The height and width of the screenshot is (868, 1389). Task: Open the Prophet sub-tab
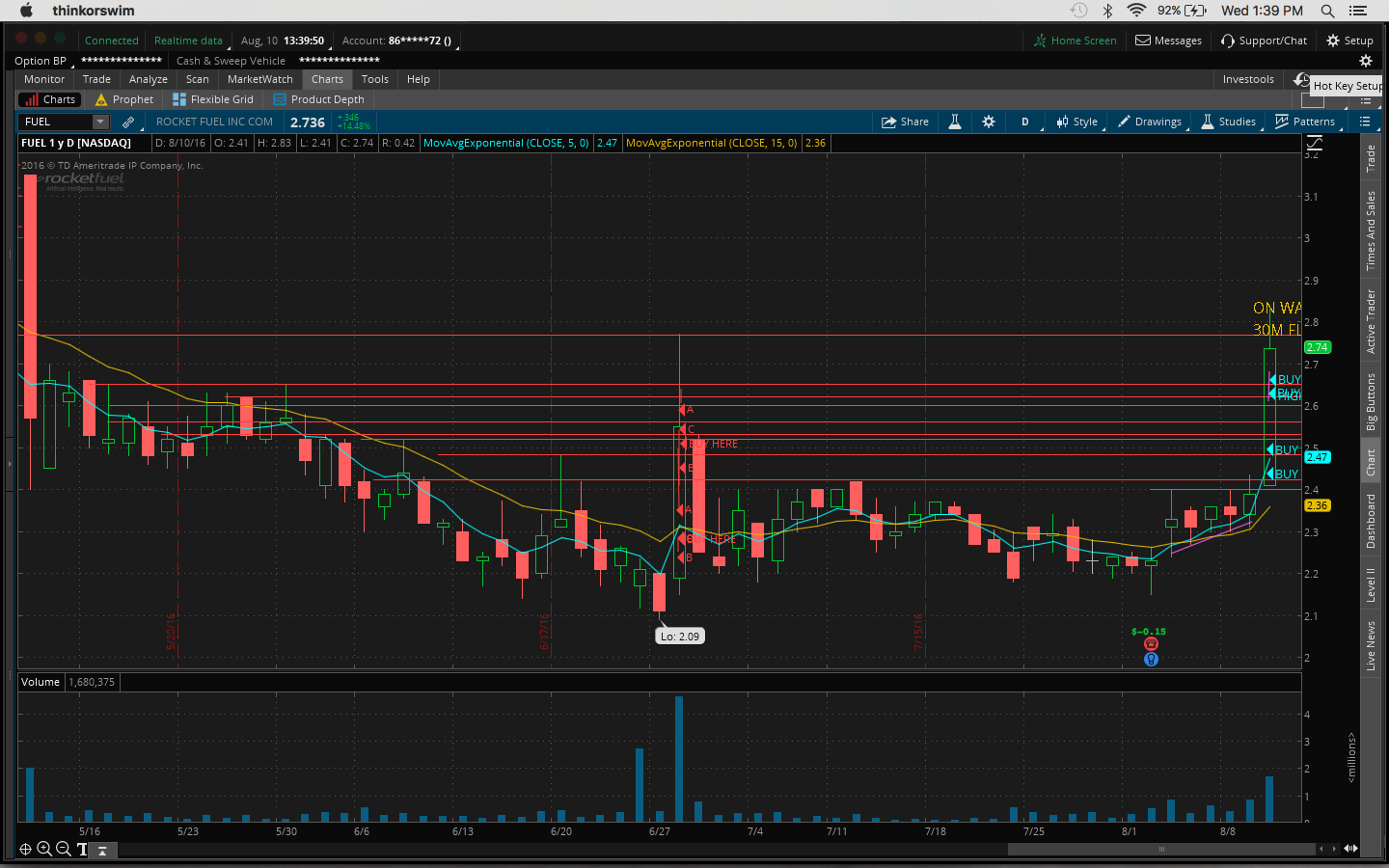point(124,99)
